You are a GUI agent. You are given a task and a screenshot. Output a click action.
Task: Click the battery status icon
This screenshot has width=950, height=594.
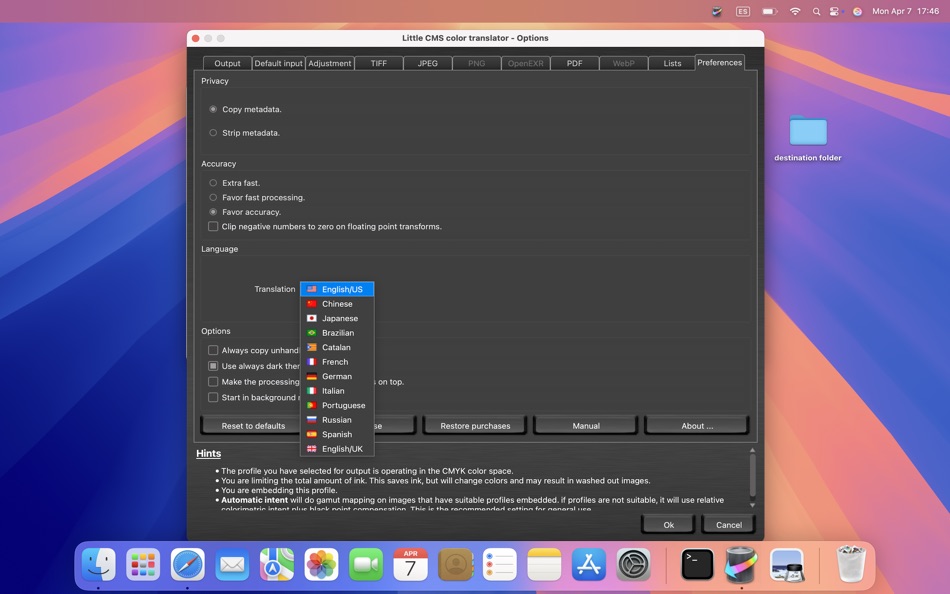(x=769, y=11)
